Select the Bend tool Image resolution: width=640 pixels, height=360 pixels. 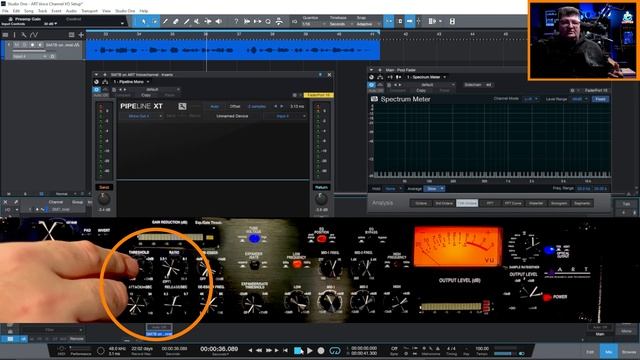208,21
